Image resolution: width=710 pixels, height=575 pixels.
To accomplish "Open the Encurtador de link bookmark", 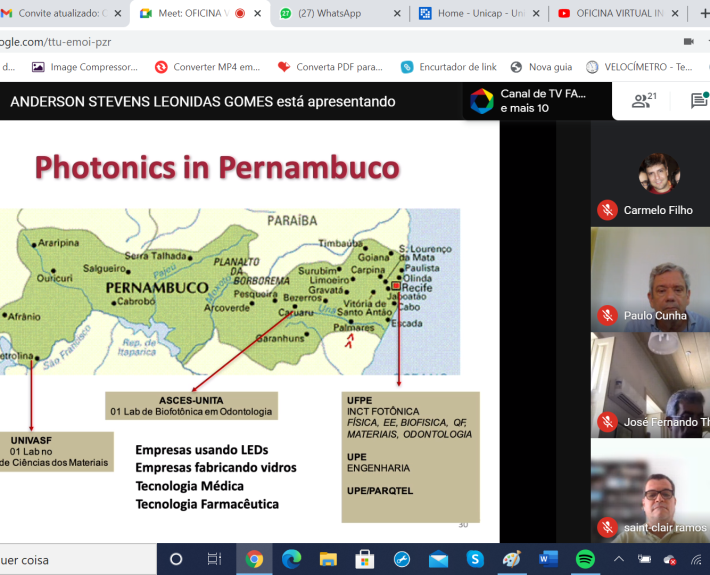I will (x=449, y=67).
